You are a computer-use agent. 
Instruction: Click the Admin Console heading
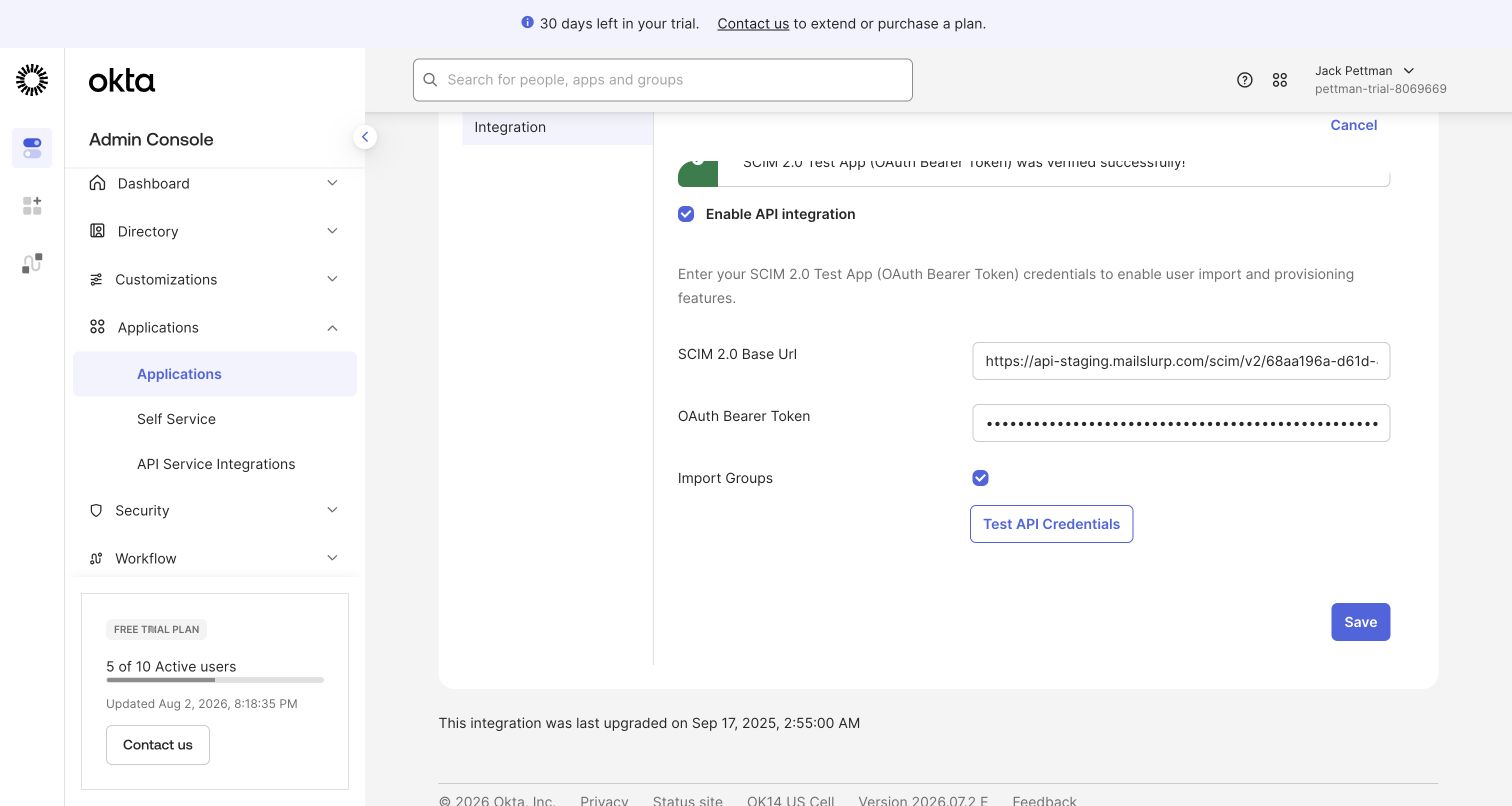pos(151,140)
